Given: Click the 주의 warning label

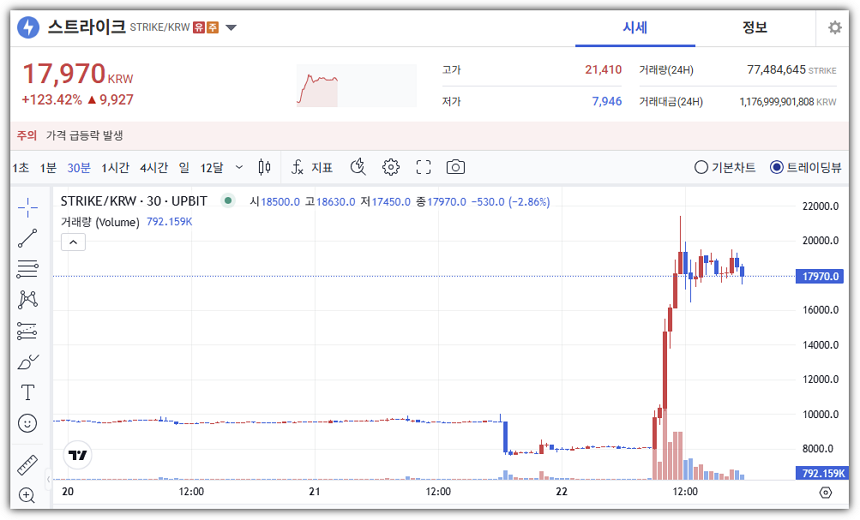Looking at the screenshot, I should pyautogui.click(x=26, y=135).
